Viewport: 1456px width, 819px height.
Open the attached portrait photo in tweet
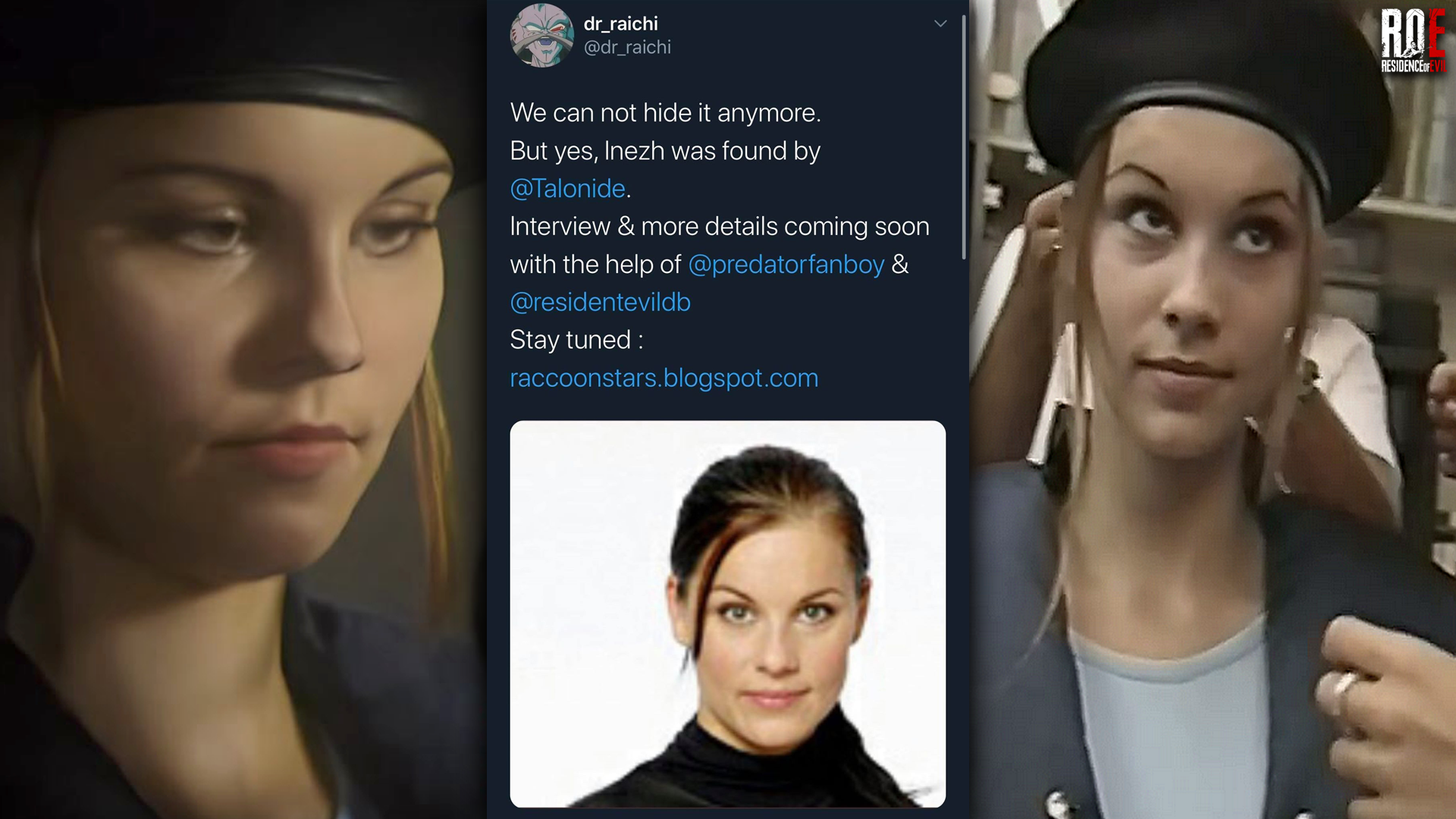coord(727,613)
